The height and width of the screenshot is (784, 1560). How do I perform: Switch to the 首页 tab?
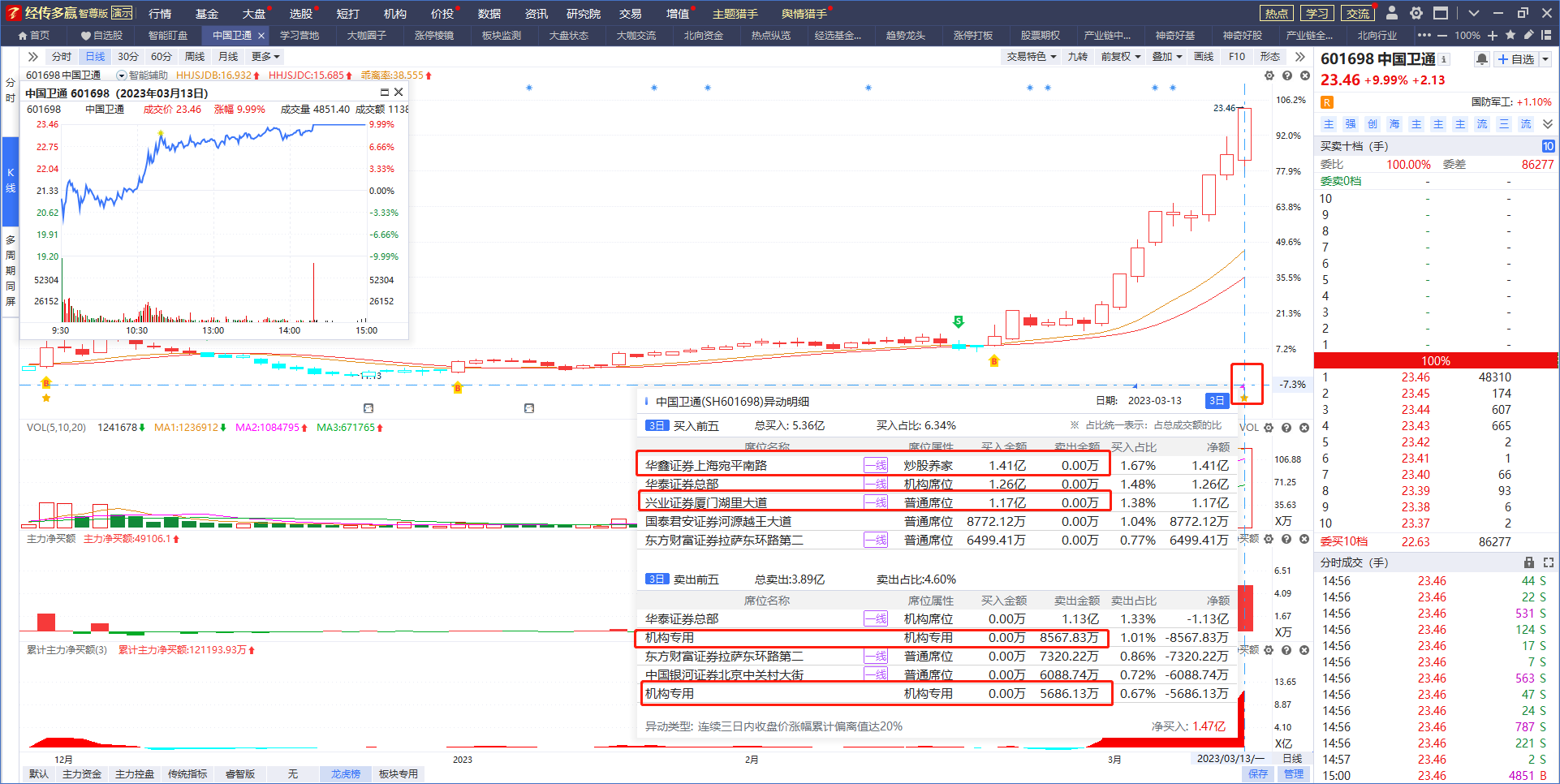coord(34,36)
